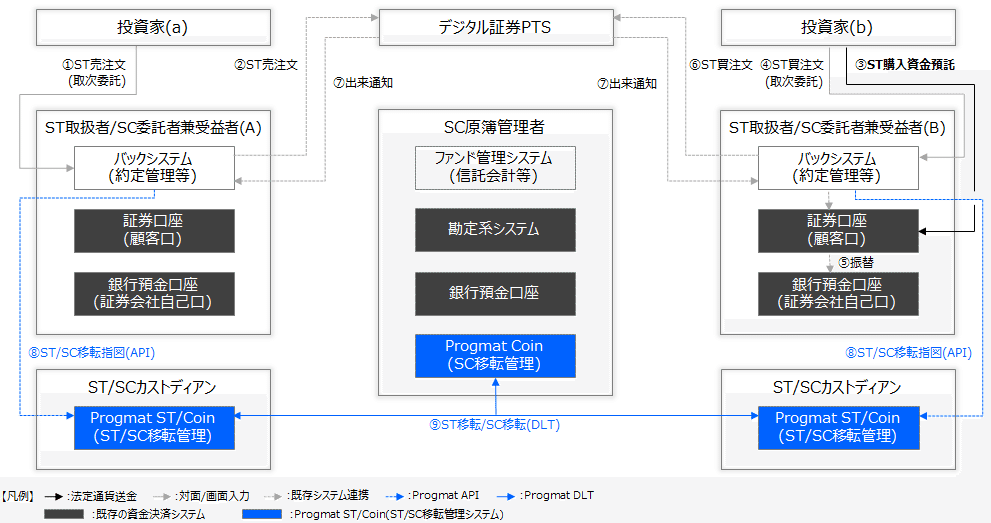
Task: Click Progmat ST/Coin box under panel (A)
Action: coord(154,428)
